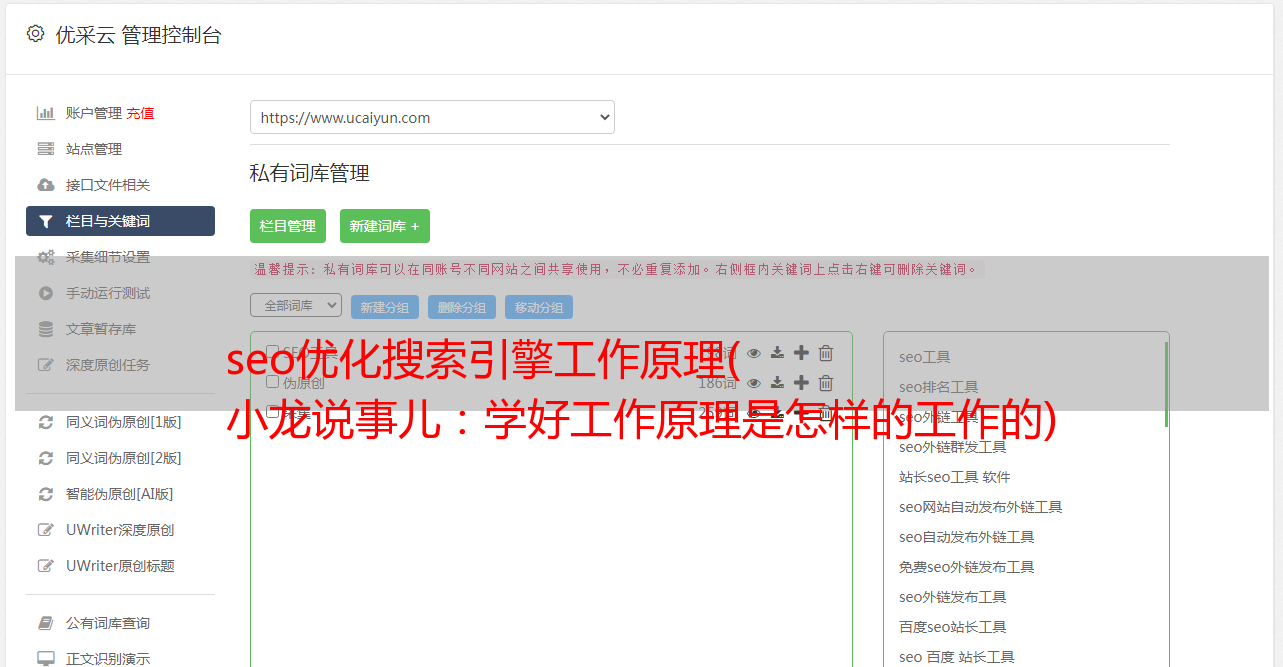This screenshot has height=667, width=1283.
Task: Open 账户管理 via its bar chart icon
Action: point(45,113)
